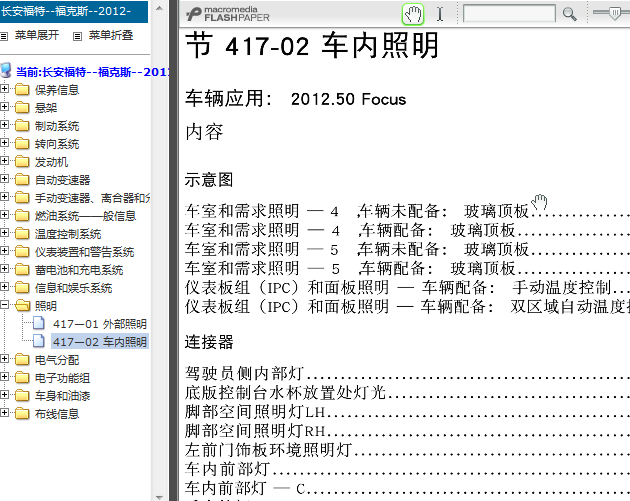Click contents entry 脚部空间照明灯RH

pos(255,431)
